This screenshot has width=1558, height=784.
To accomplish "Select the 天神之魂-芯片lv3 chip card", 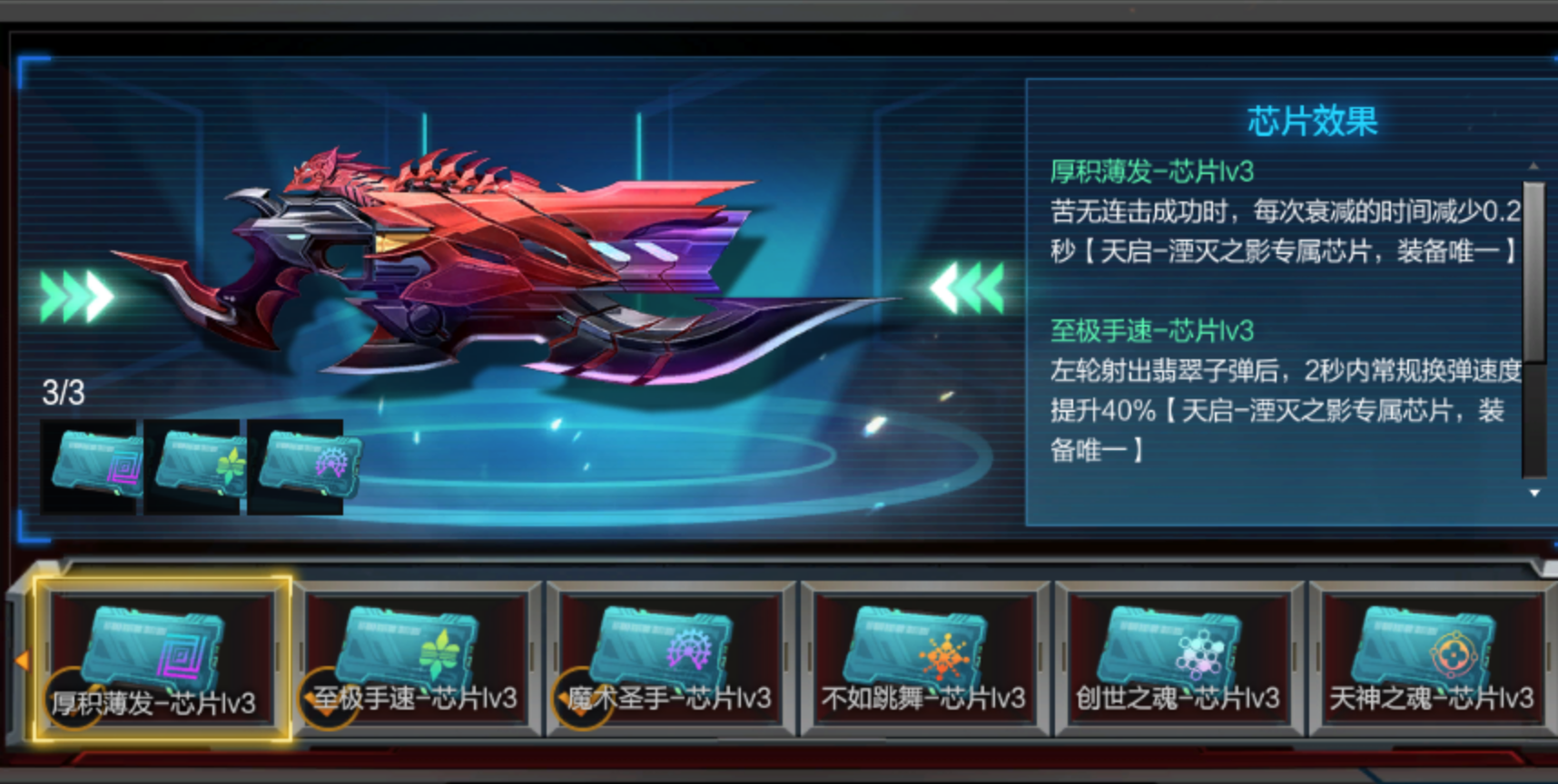I will (1433, 659).
